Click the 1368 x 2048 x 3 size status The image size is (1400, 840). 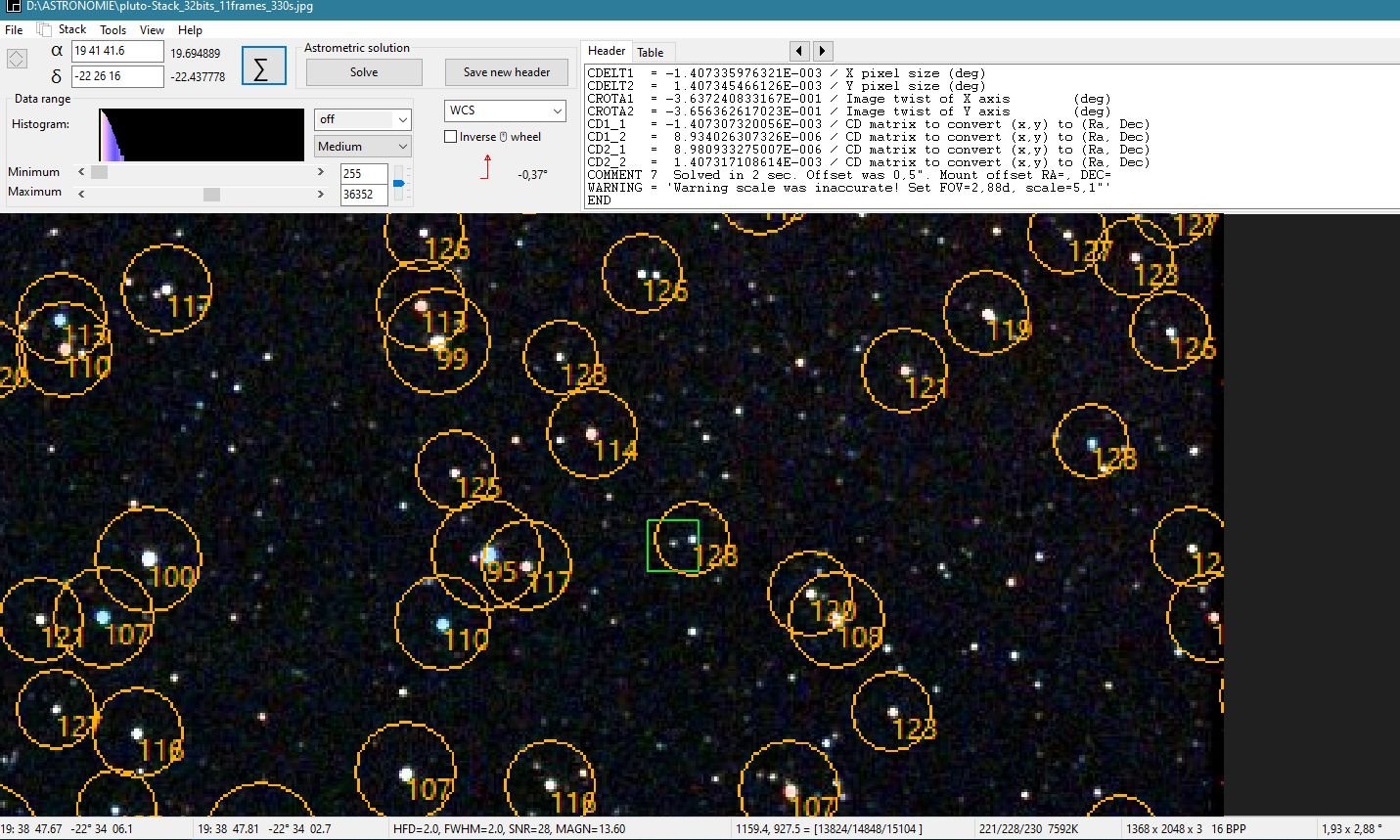tap(1186, 829)
